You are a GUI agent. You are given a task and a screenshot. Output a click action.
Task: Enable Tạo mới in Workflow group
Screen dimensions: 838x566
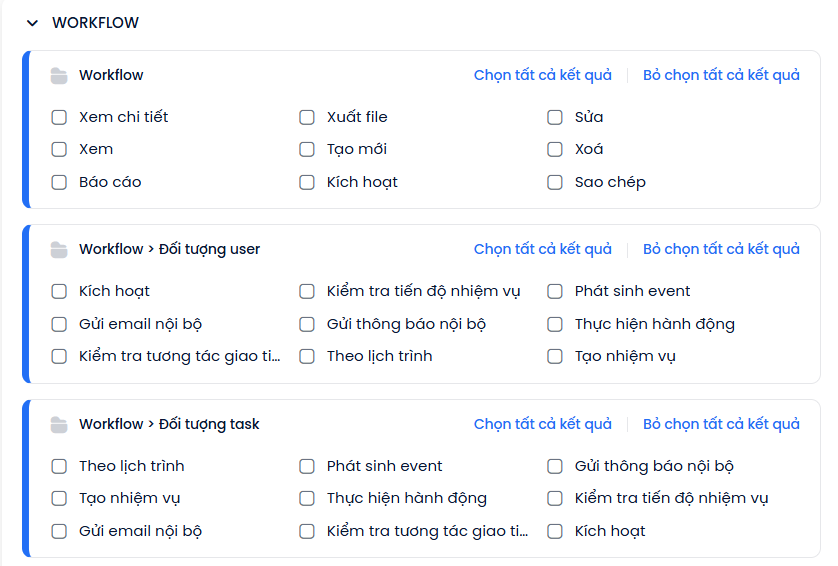click(x=307, y=150)
